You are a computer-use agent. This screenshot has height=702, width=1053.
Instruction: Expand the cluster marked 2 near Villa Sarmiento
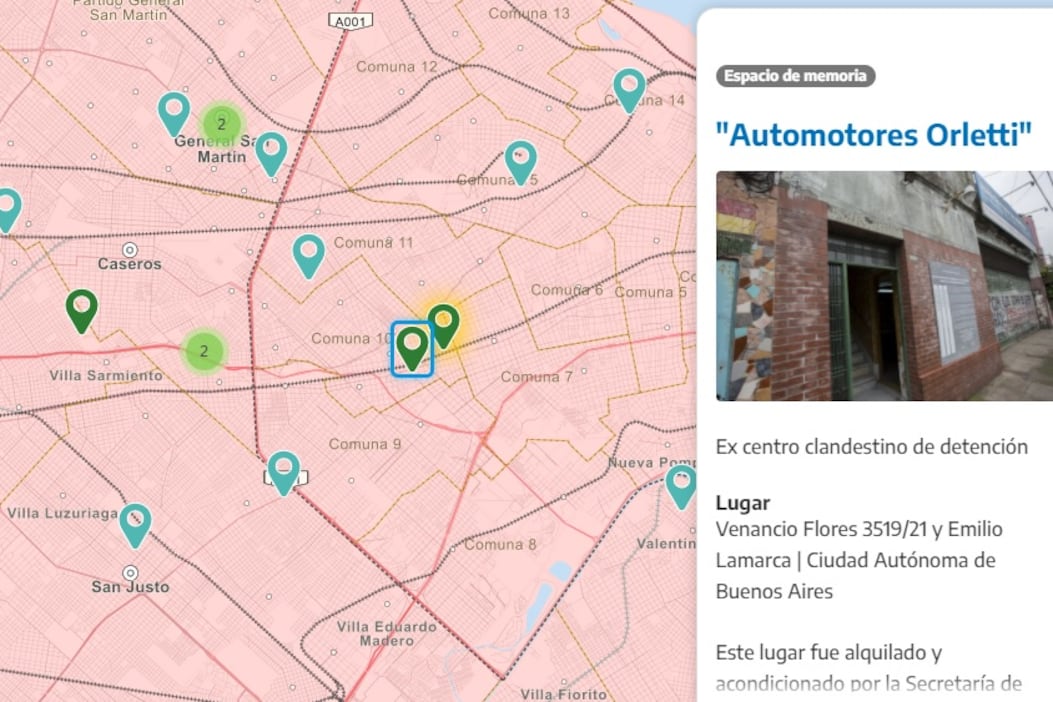pos(203,351)
